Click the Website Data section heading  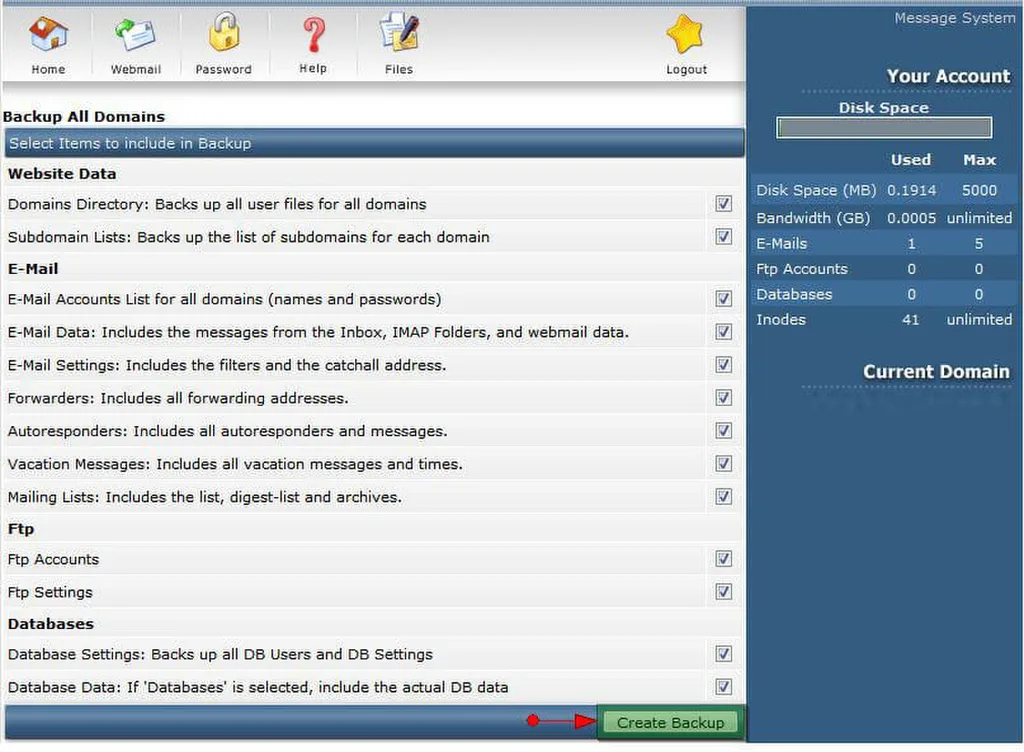(x=62, y=174)
